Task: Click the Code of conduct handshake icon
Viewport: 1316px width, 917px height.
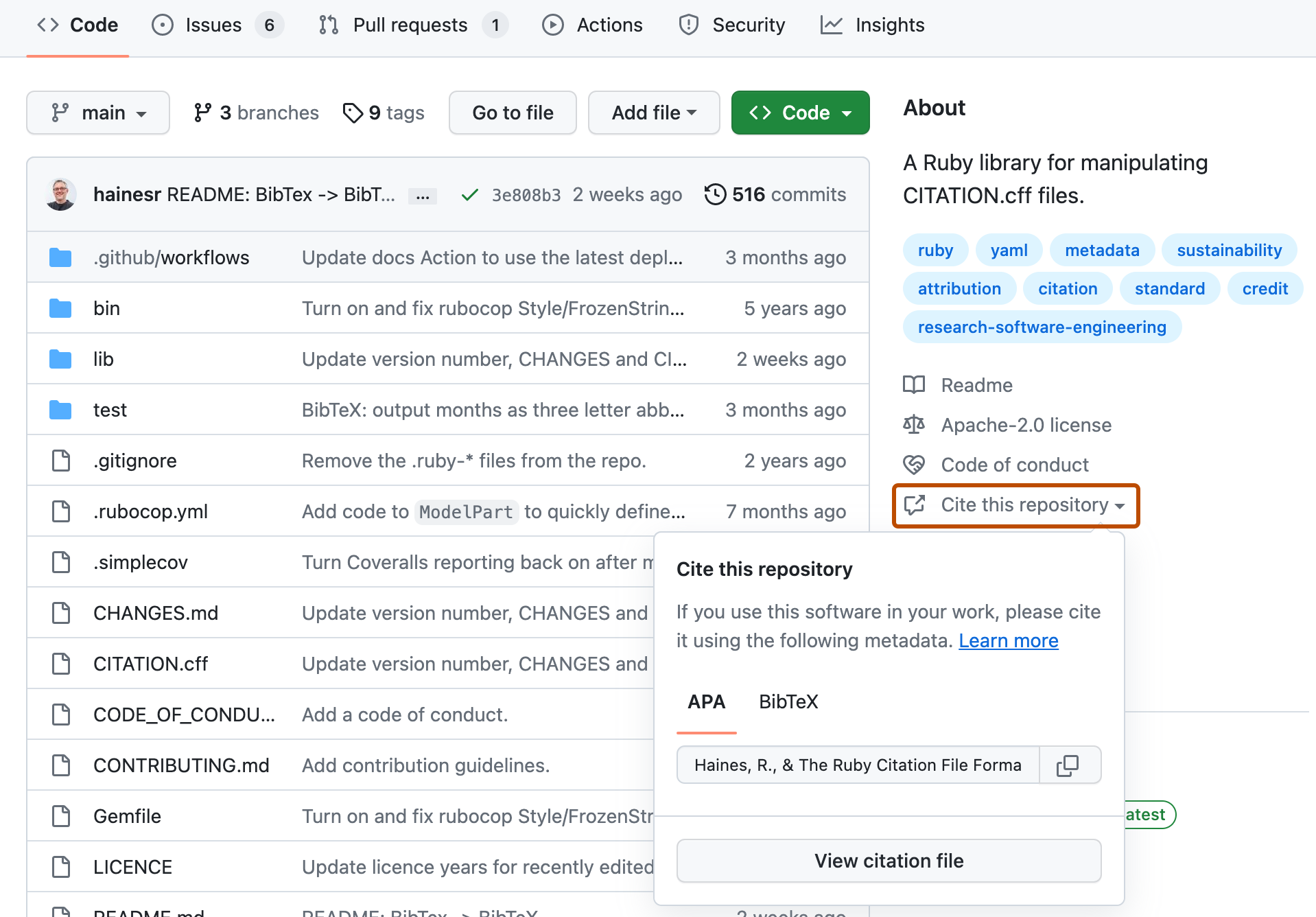Action: coord(914,465)
